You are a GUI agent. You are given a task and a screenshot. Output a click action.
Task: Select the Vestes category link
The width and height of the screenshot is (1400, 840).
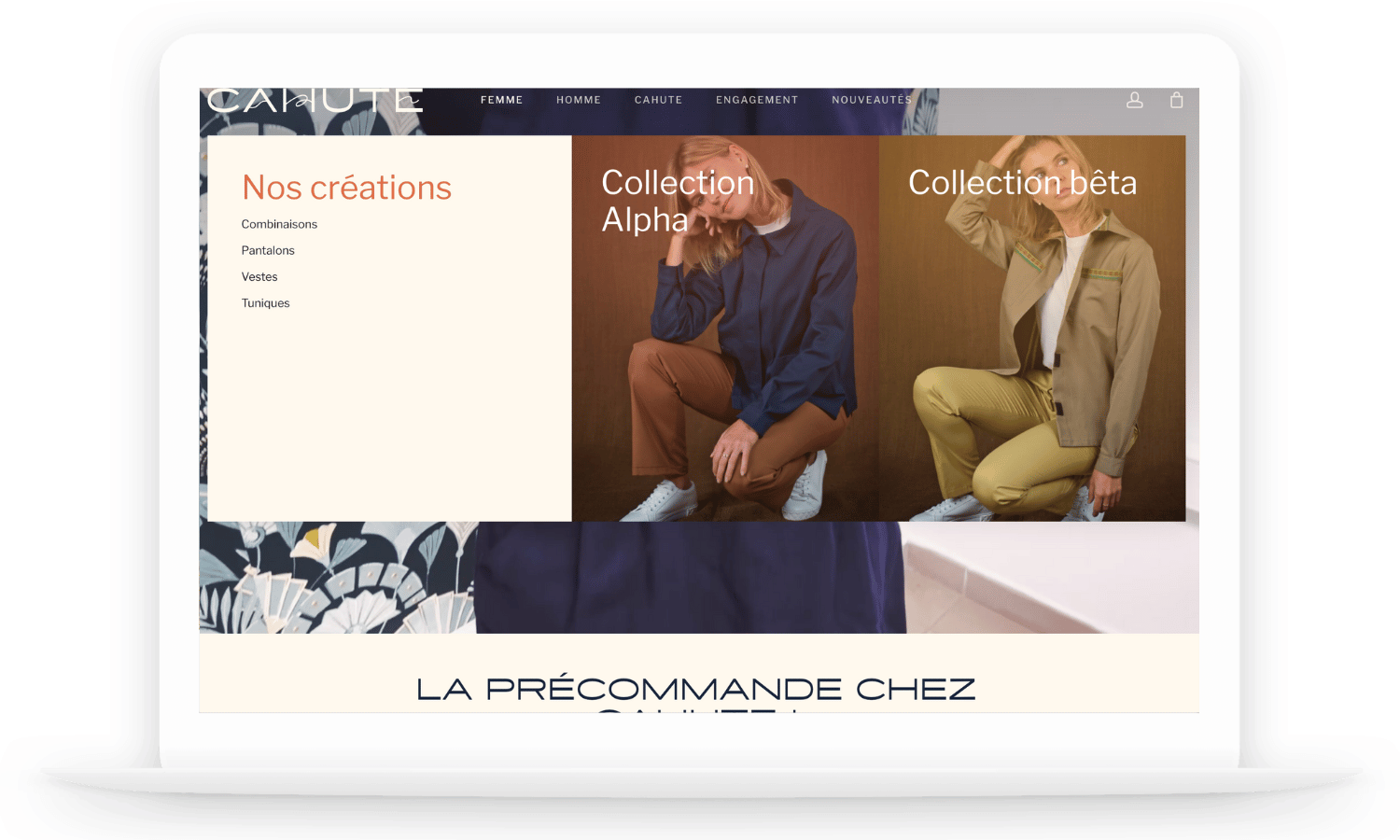tap(259, 276)
